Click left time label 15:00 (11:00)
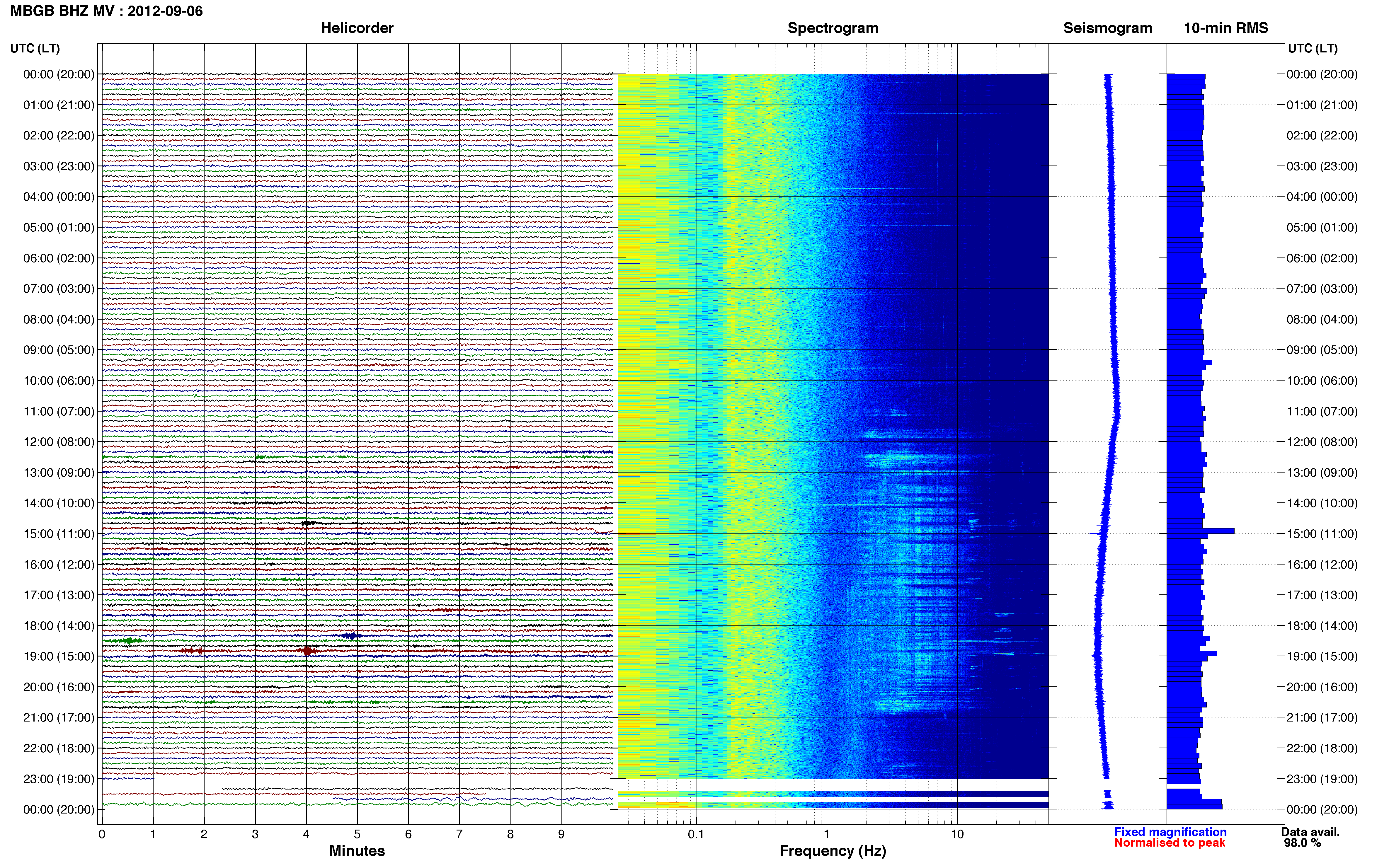This screenshot has height=868, width=1389. 59,534
